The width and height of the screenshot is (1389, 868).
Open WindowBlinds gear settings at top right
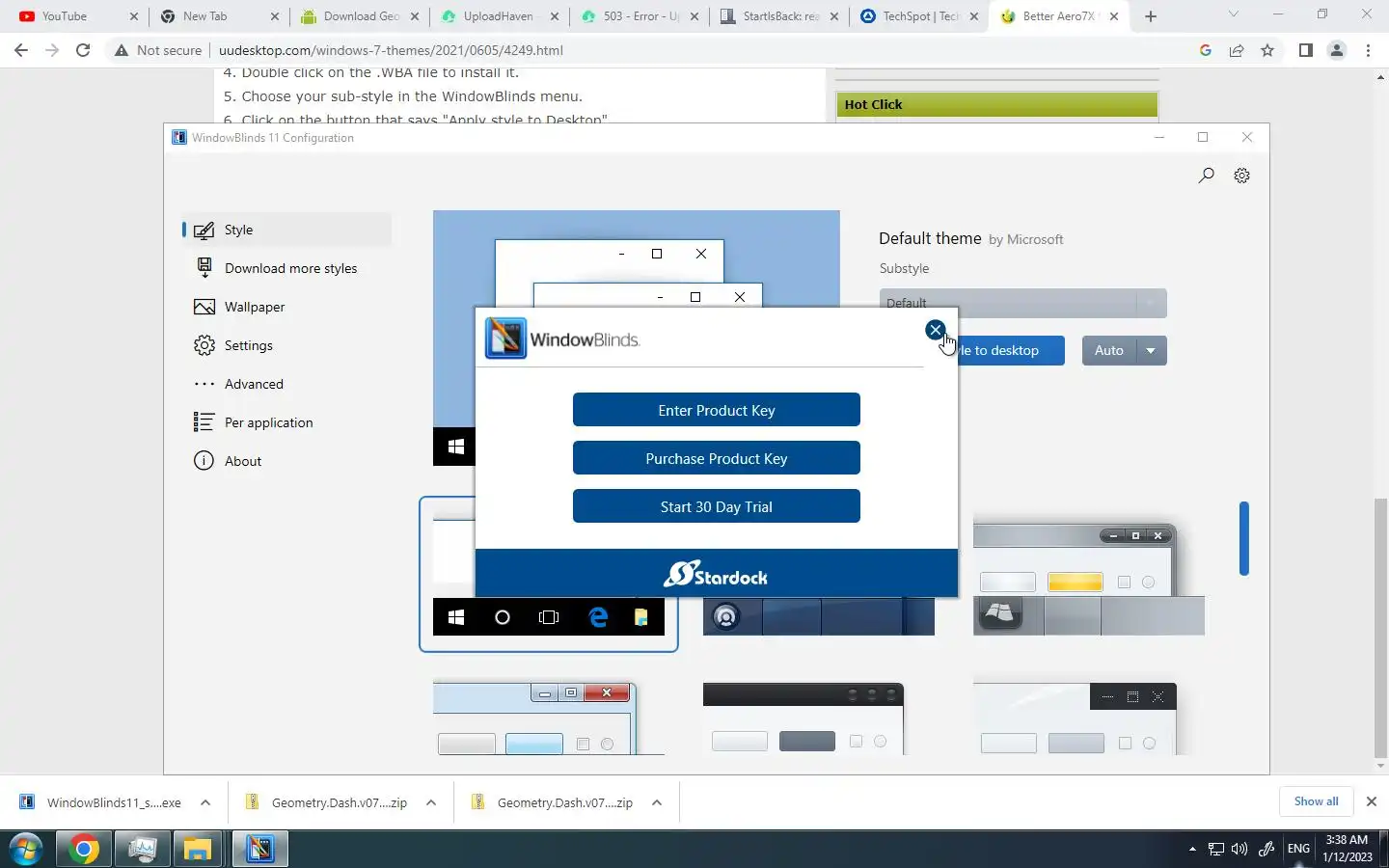[1241, 176]
